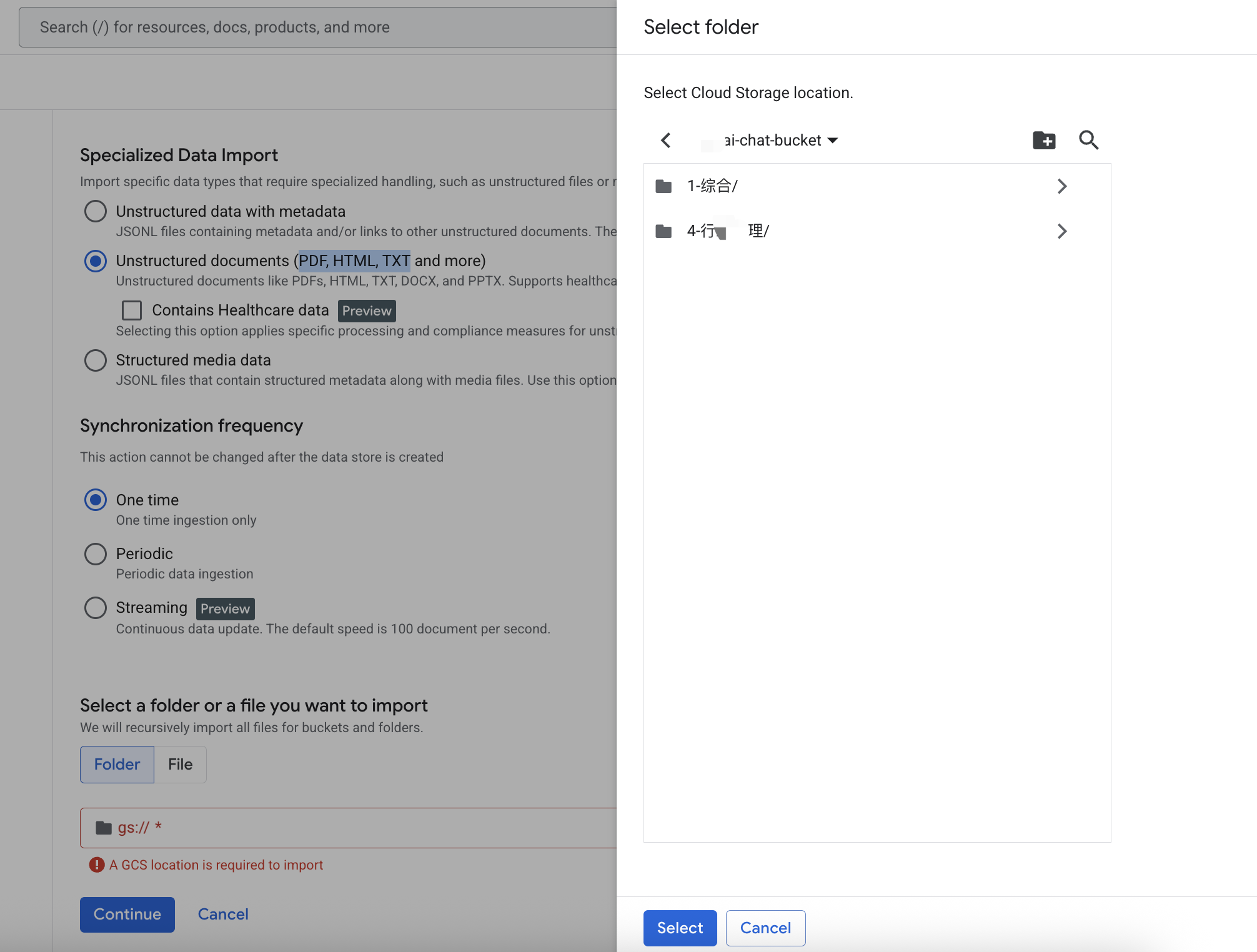
Task: Expand the 4-行 folder right chevron
Action: (x=1061, y=231)
